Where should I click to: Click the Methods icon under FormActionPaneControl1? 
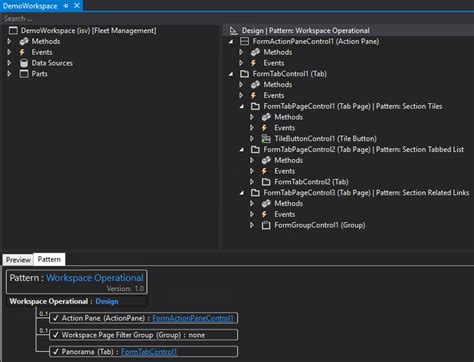click(255, 52)
